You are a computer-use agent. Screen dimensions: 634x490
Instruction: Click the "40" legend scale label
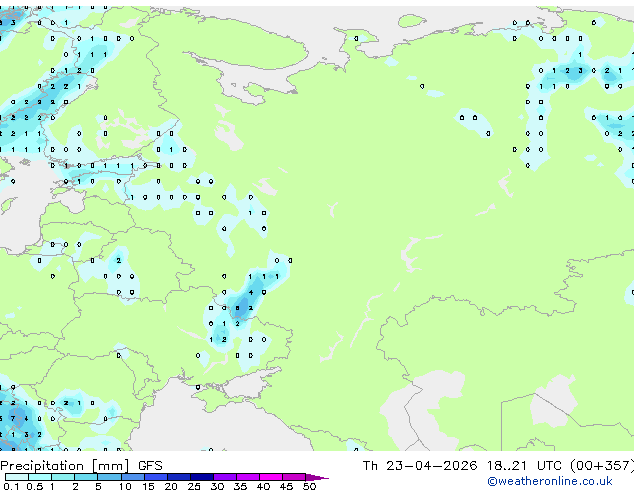264,486
